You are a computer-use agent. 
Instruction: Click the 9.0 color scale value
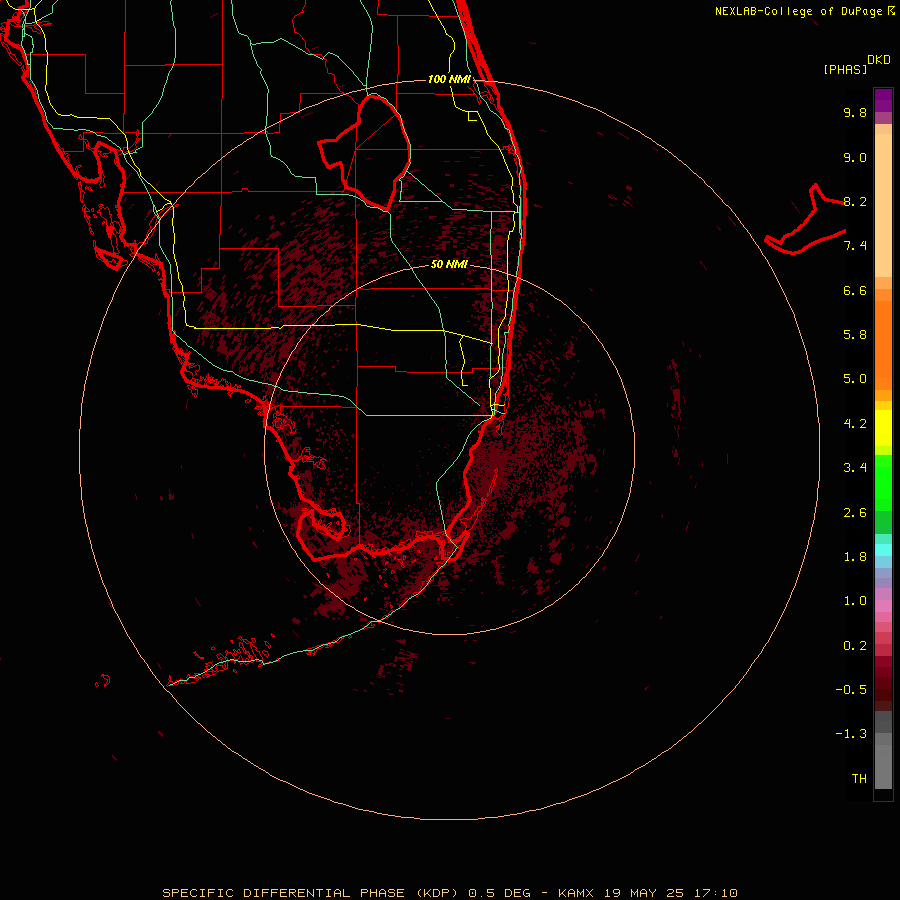tap(855, 157)
